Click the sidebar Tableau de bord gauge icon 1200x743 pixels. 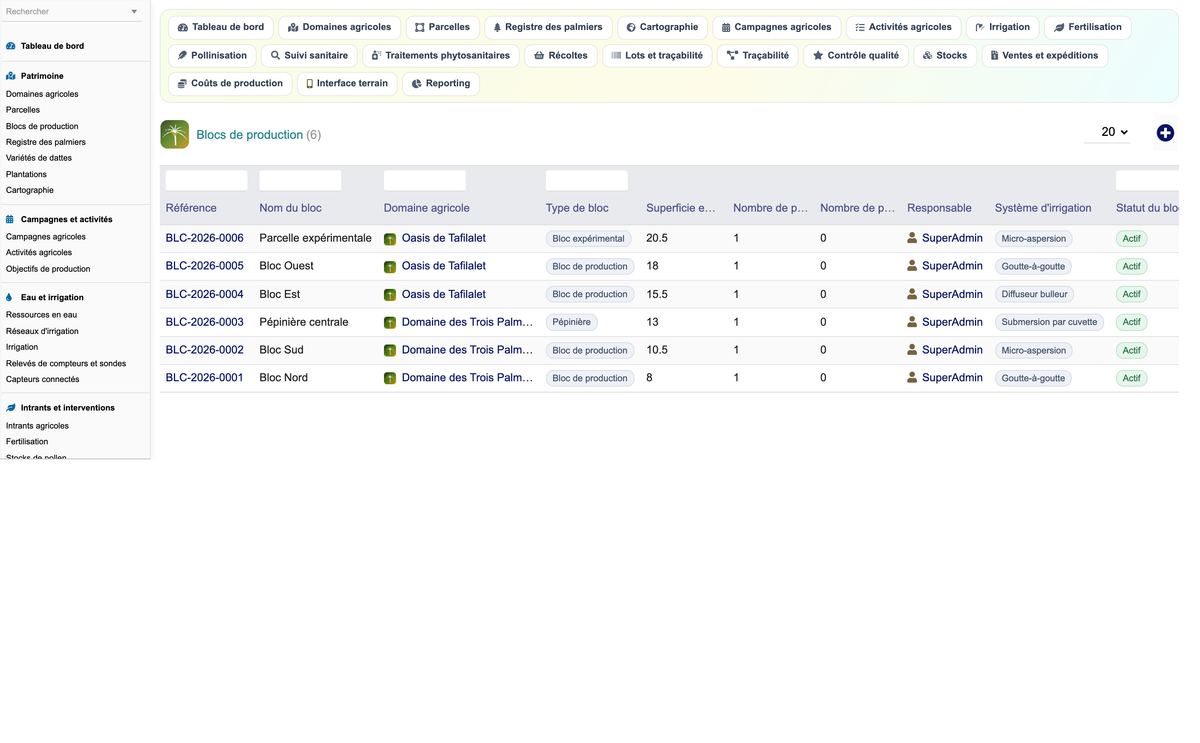(11, 46)
